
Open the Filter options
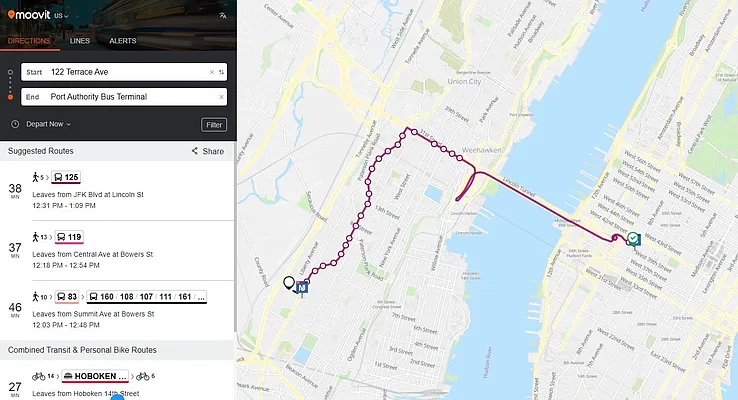[214, 125]
